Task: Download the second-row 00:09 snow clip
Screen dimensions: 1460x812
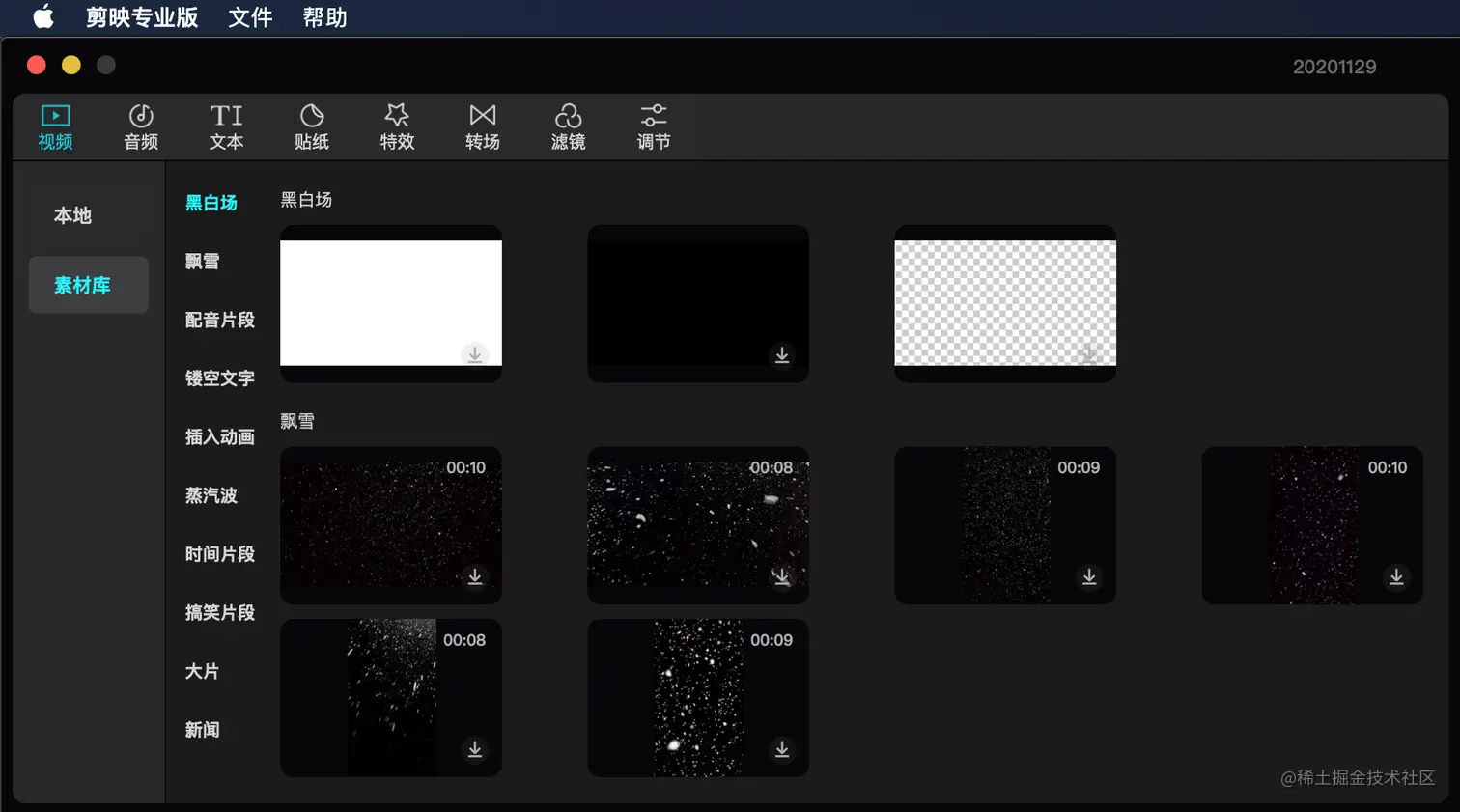Action: pyautogui.click(x=782, y=749)
